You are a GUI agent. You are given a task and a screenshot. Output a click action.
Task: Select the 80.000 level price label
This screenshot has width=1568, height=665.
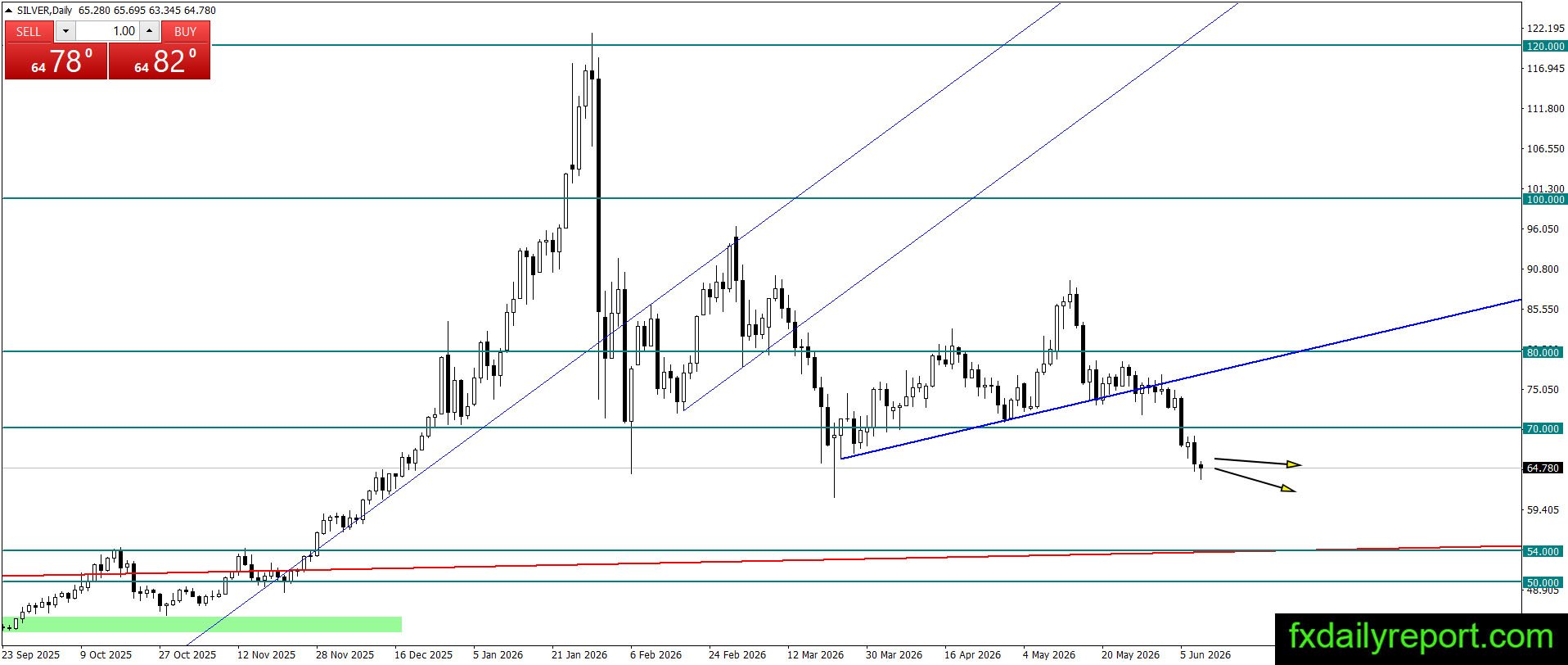(x=1544, y=352)
